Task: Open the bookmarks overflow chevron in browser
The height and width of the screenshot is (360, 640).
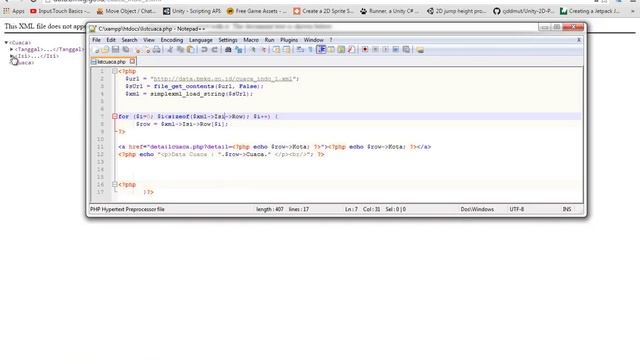Action: click(x=633, y=11)
